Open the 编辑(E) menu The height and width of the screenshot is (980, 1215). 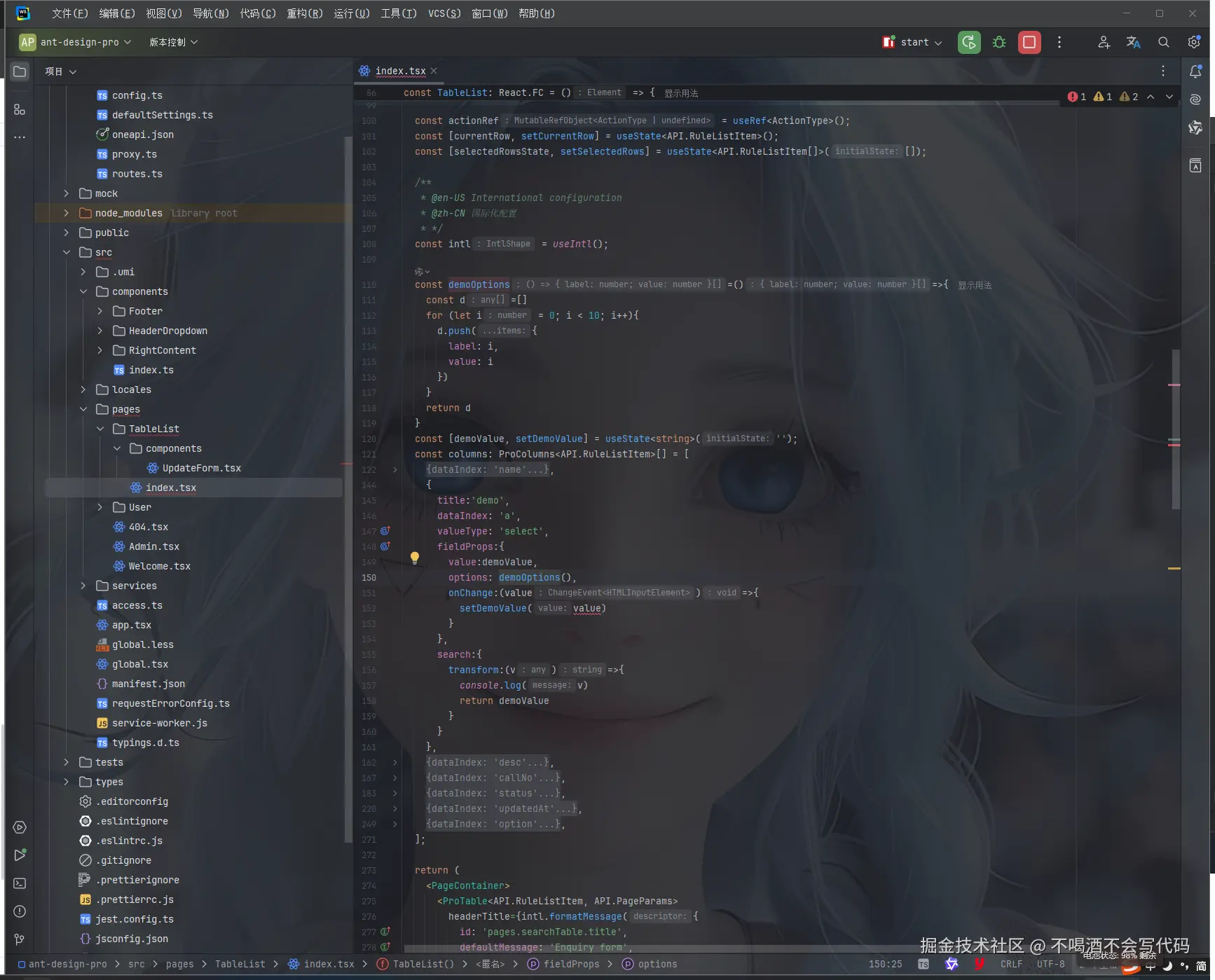pos(117,13)
